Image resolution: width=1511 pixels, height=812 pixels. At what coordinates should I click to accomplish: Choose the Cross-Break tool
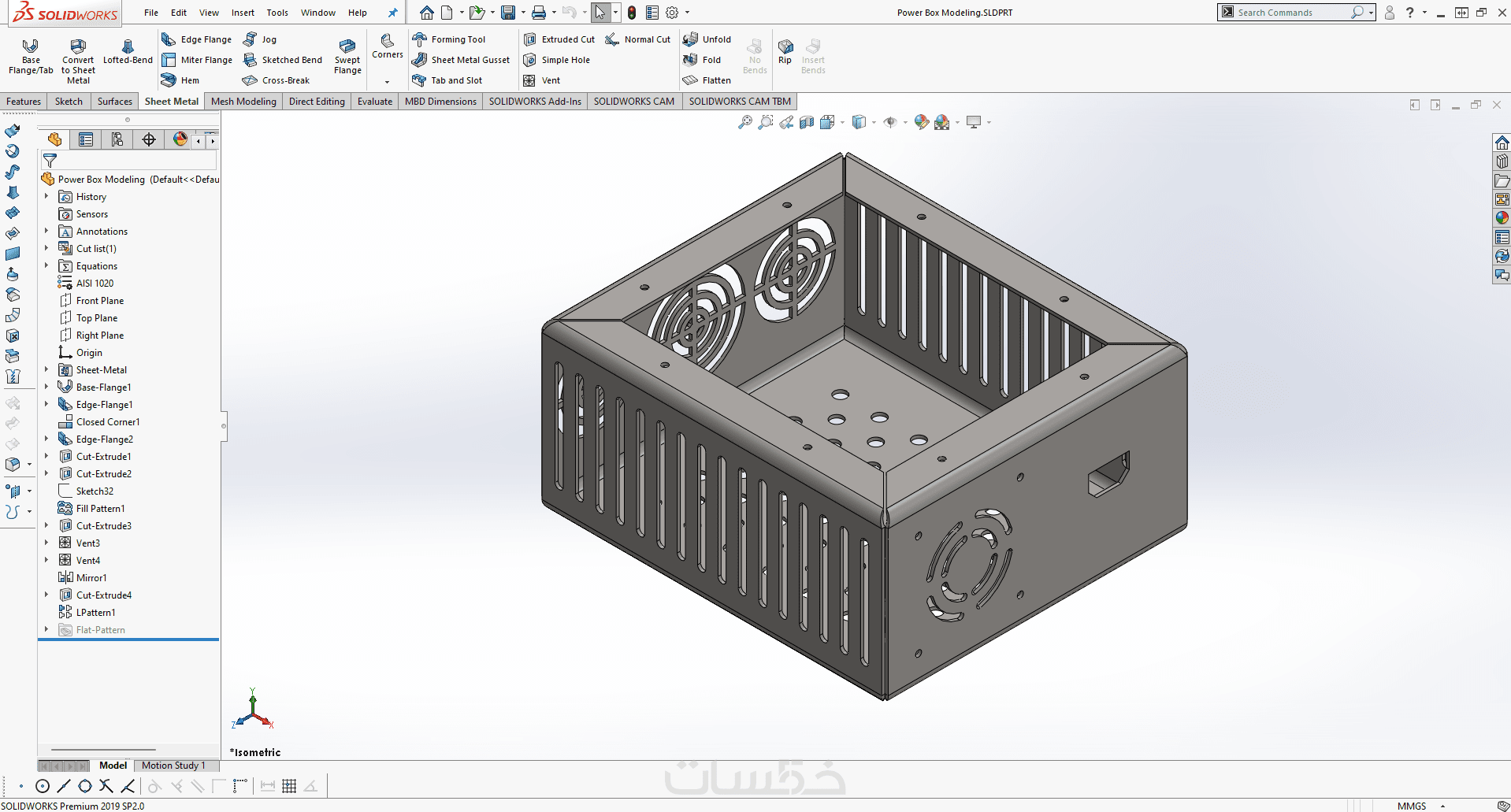276,80
